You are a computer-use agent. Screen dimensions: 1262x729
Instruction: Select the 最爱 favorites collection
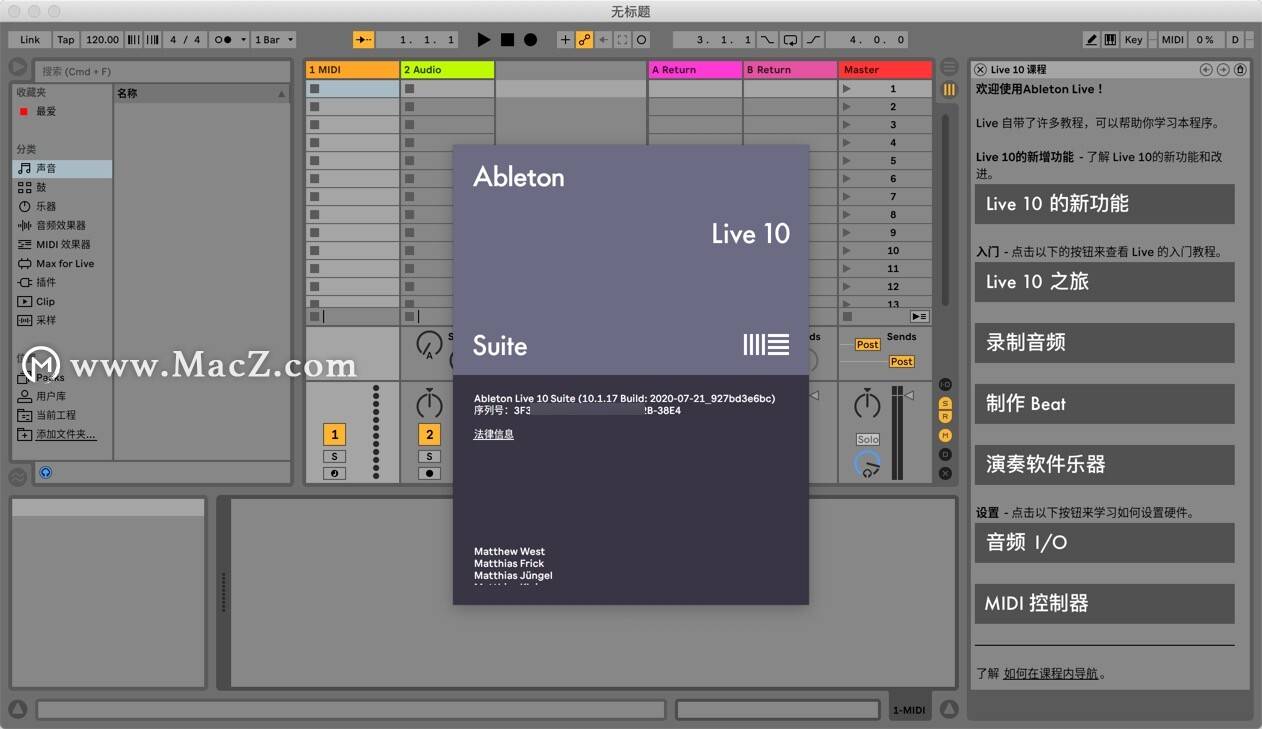(x=62, y=111)
